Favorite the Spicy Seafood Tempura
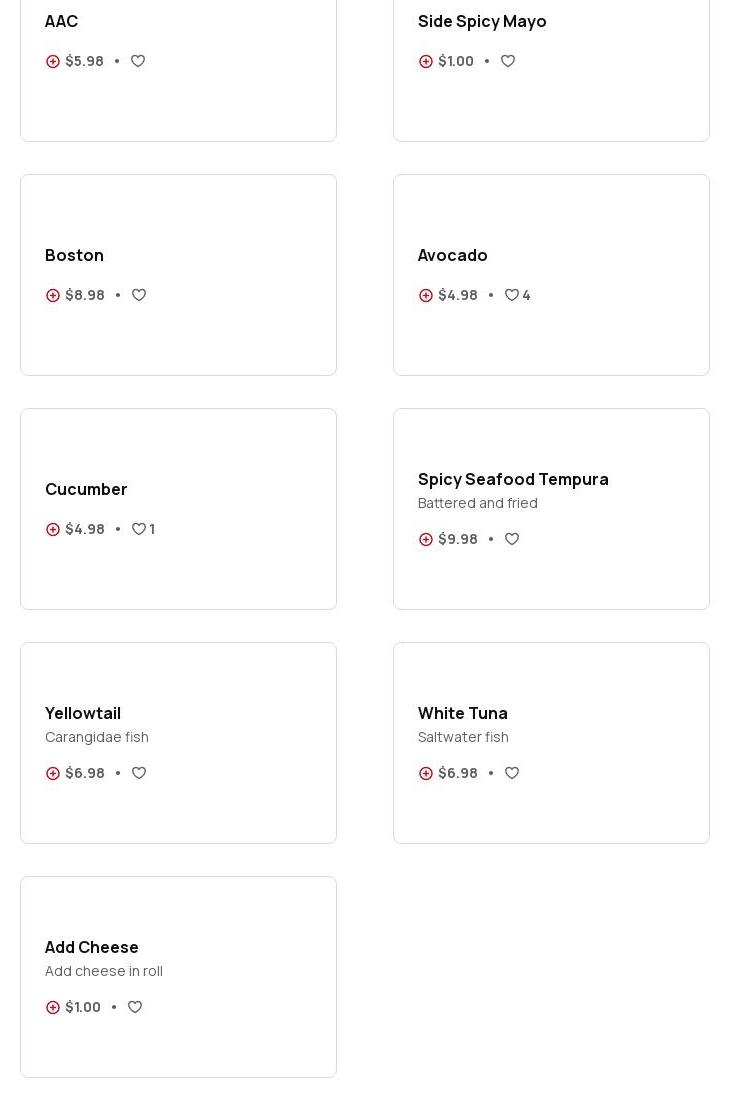 click(x=512, y=539)
